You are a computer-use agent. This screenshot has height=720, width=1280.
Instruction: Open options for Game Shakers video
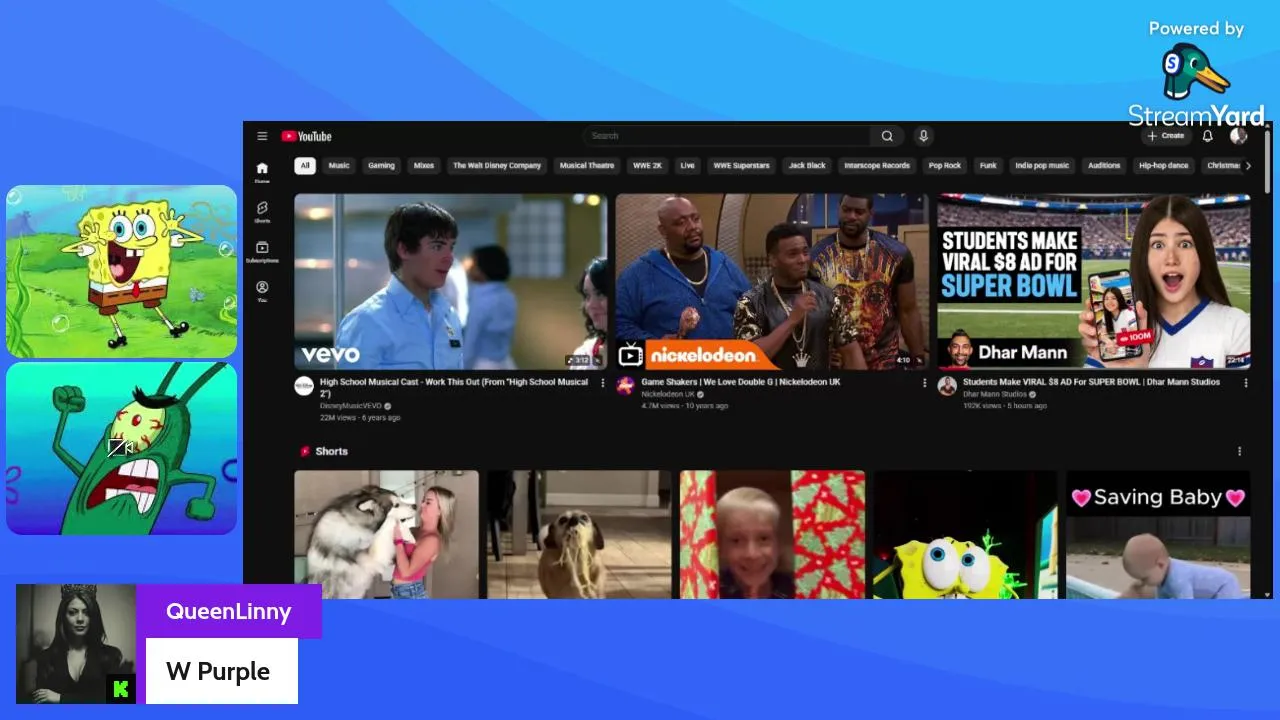[924, 383]
